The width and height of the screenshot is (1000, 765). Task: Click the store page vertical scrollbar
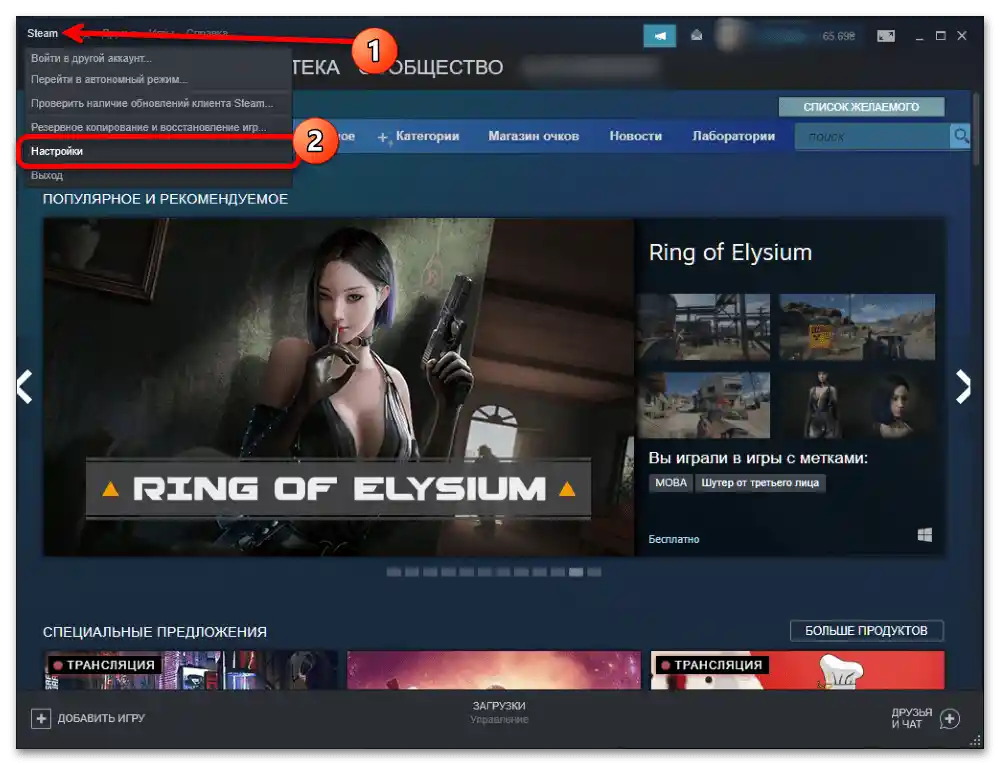[x=976, y=130]
